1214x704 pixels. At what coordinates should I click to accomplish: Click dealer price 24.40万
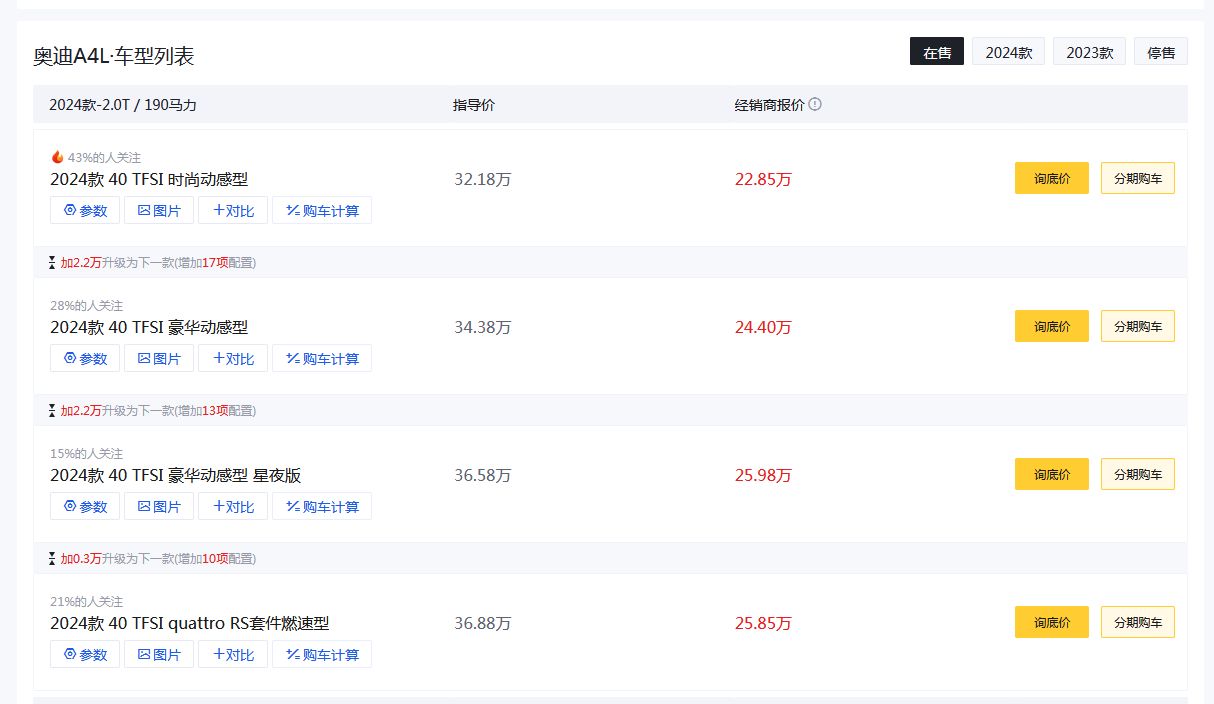pyautogui.click(x=763, y=328)
